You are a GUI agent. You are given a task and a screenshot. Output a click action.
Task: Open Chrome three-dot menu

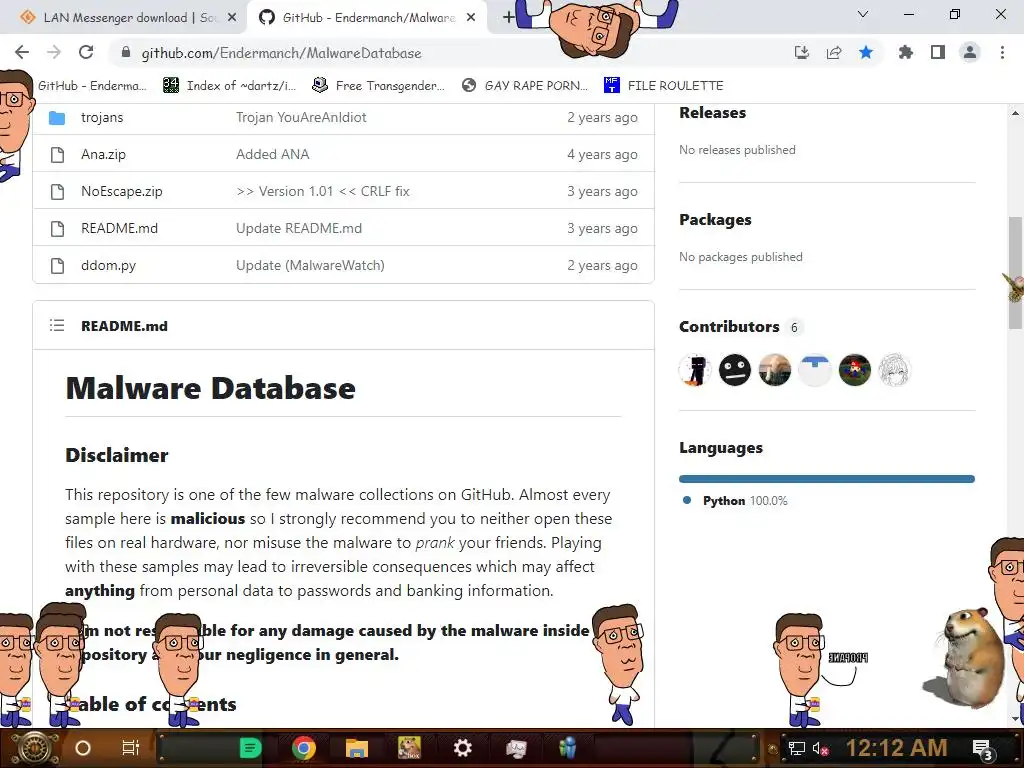(1002, 52)
